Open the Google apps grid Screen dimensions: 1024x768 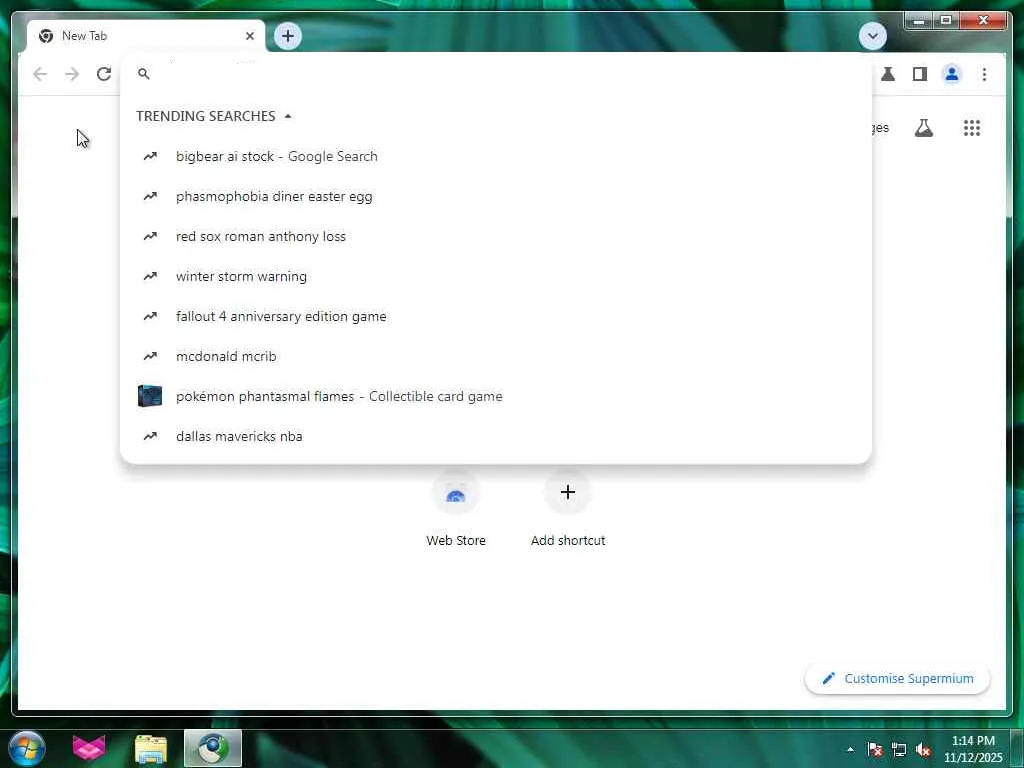(972, 128)
